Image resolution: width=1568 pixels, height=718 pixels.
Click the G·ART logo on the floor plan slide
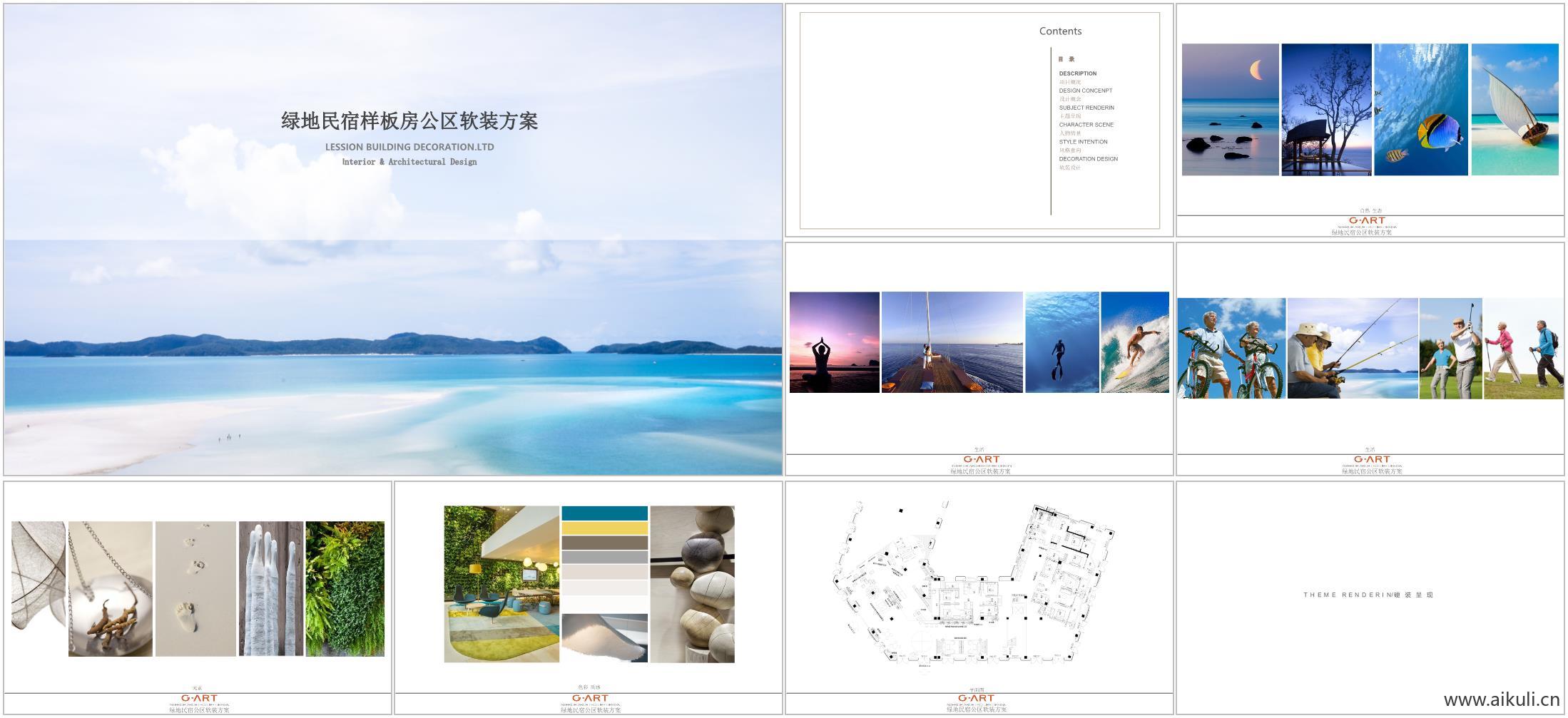[x=977, y=699]
